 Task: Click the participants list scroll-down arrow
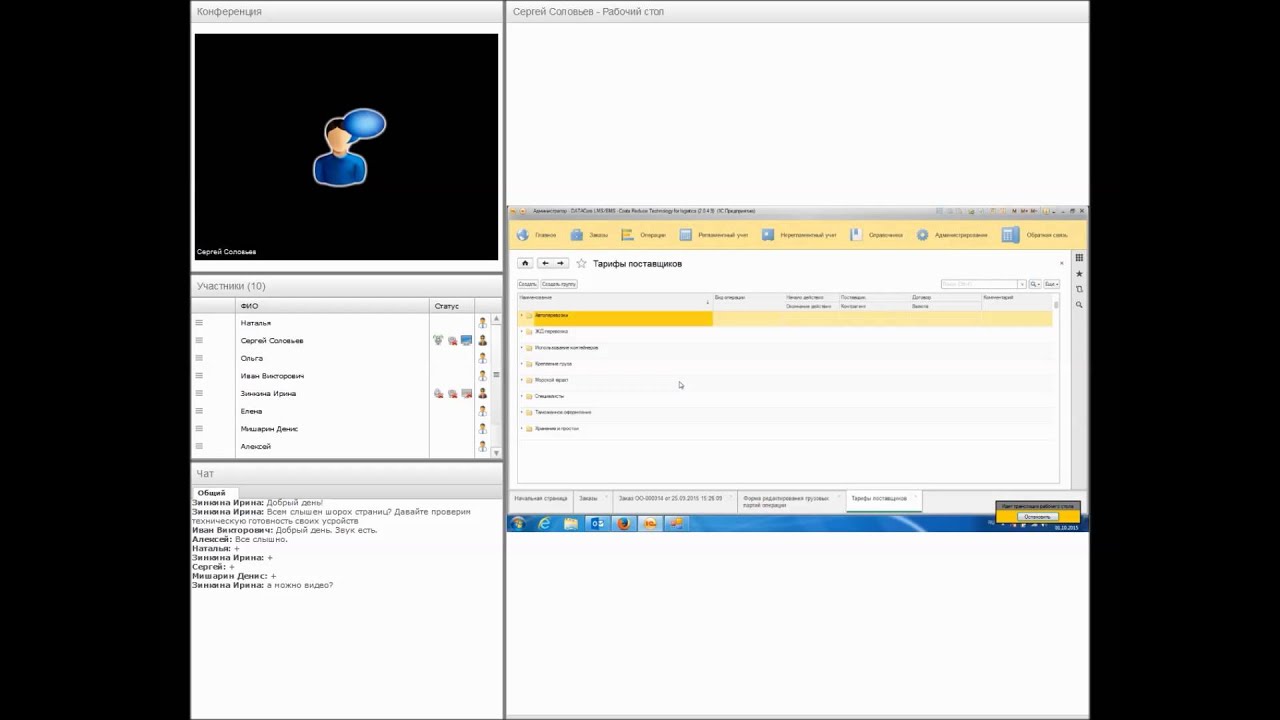497,454
